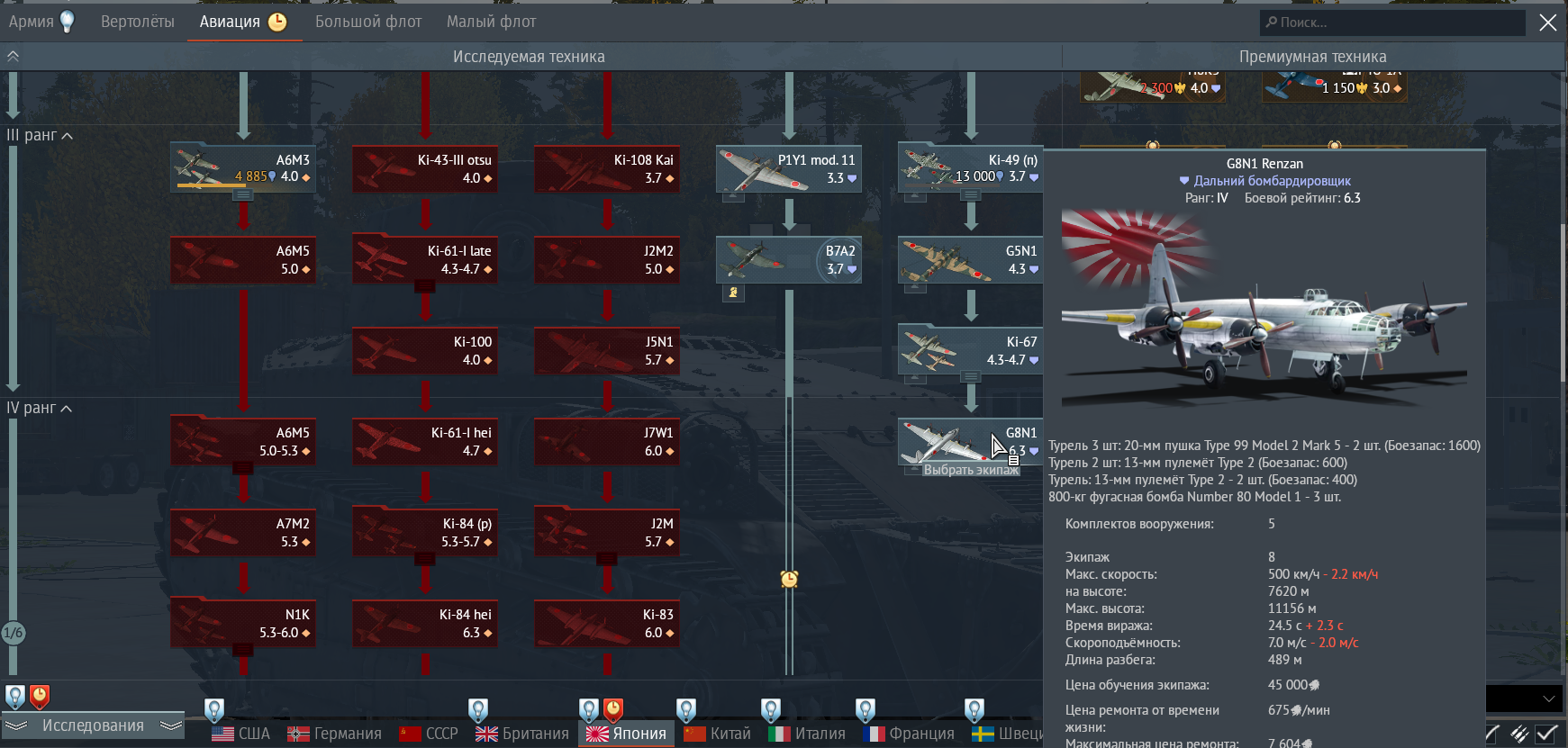
Task: Click the light bulb above Япония tab
Action: click(x=589, y=710)
